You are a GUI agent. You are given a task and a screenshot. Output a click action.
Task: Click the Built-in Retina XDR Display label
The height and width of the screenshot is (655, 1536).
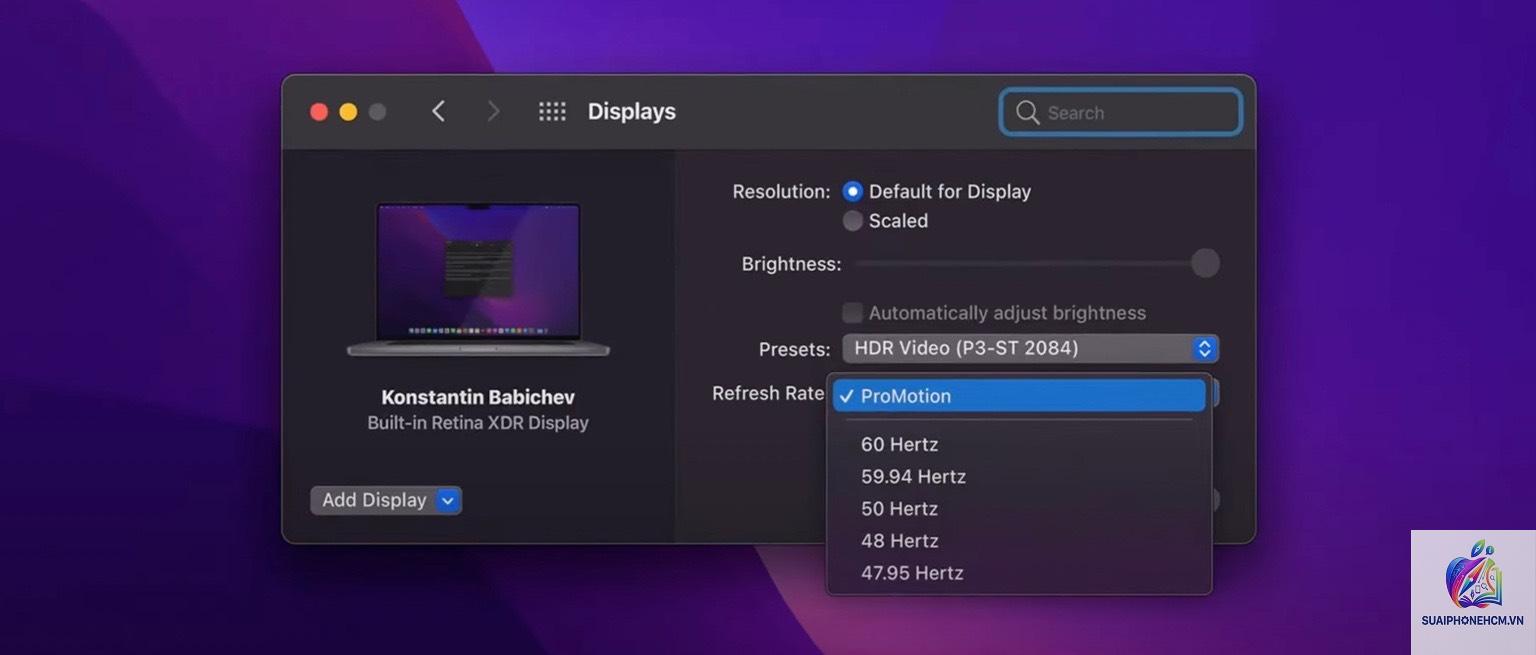pos(478,423)
